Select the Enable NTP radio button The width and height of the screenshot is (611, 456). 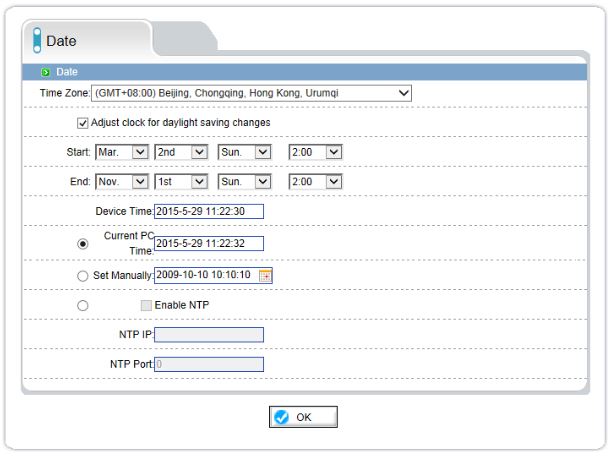pos(83,306)
